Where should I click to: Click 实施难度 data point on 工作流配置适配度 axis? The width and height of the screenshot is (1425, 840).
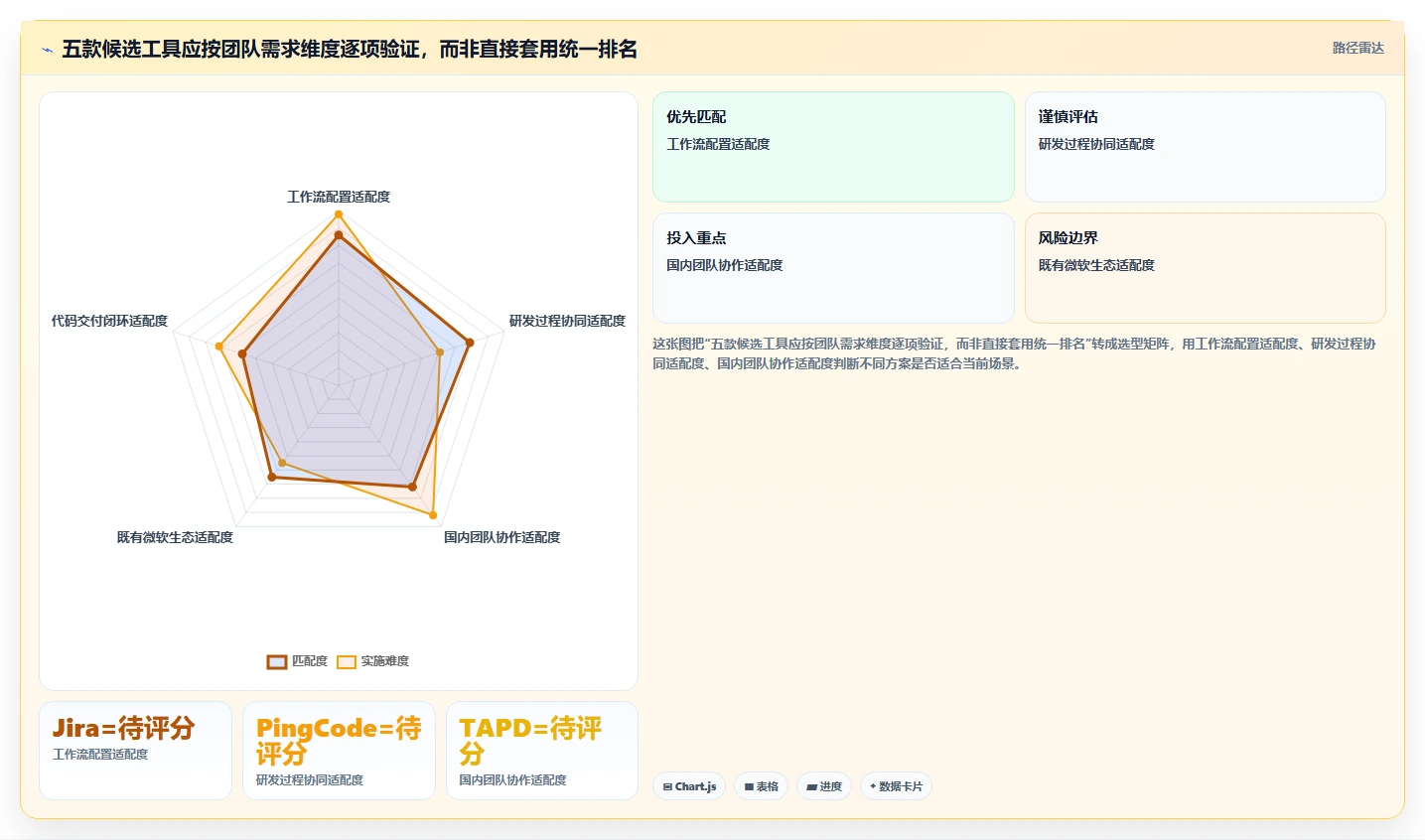pos(339,214)
